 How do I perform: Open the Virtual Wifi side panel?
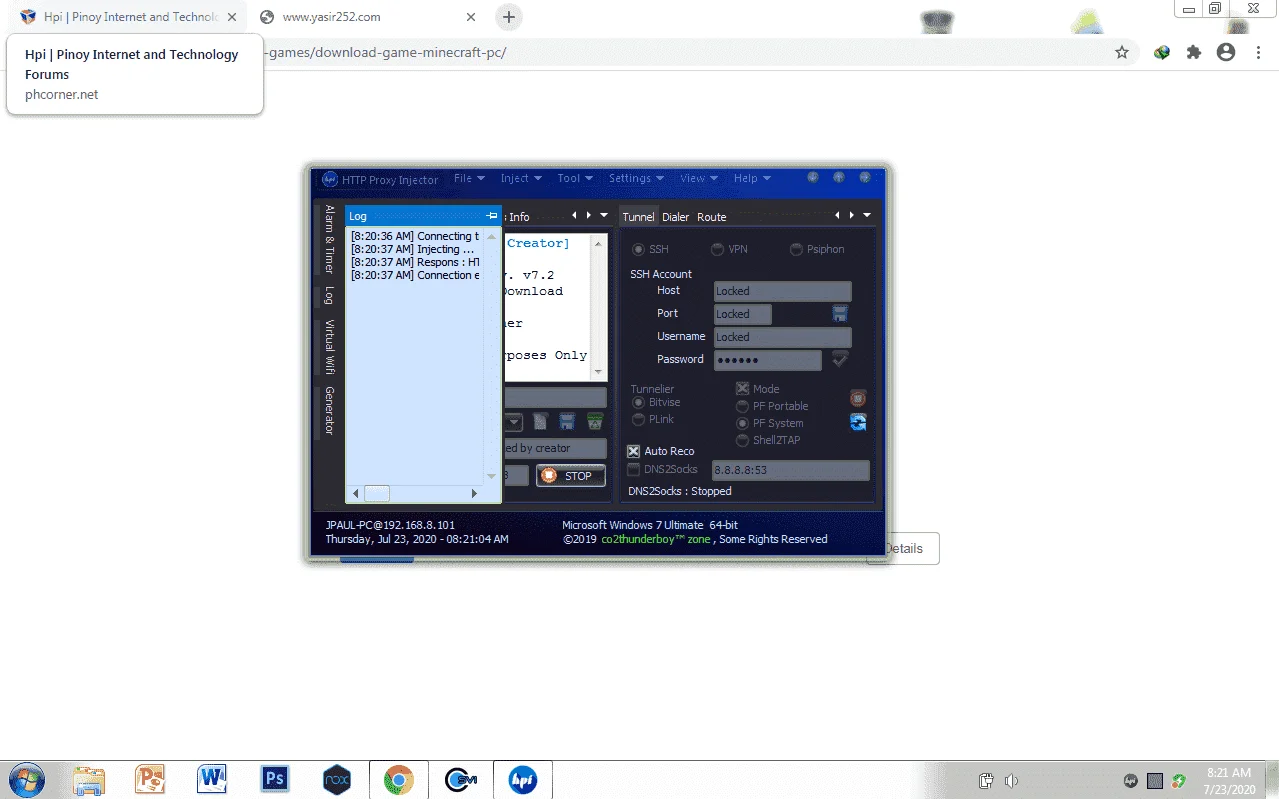(329, 346)
